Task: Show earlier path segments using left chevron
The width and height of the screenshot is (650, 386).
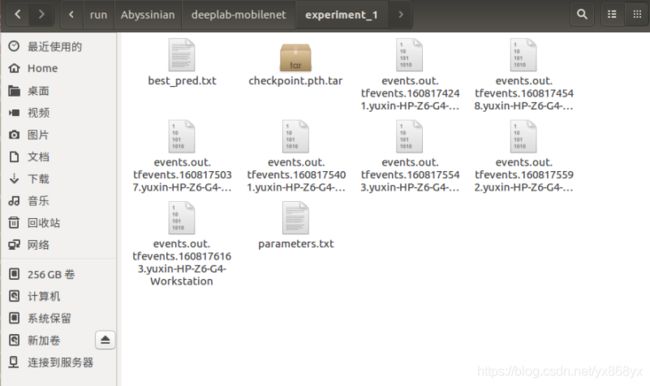Action: pyautogui.click(x=71, y=15)
